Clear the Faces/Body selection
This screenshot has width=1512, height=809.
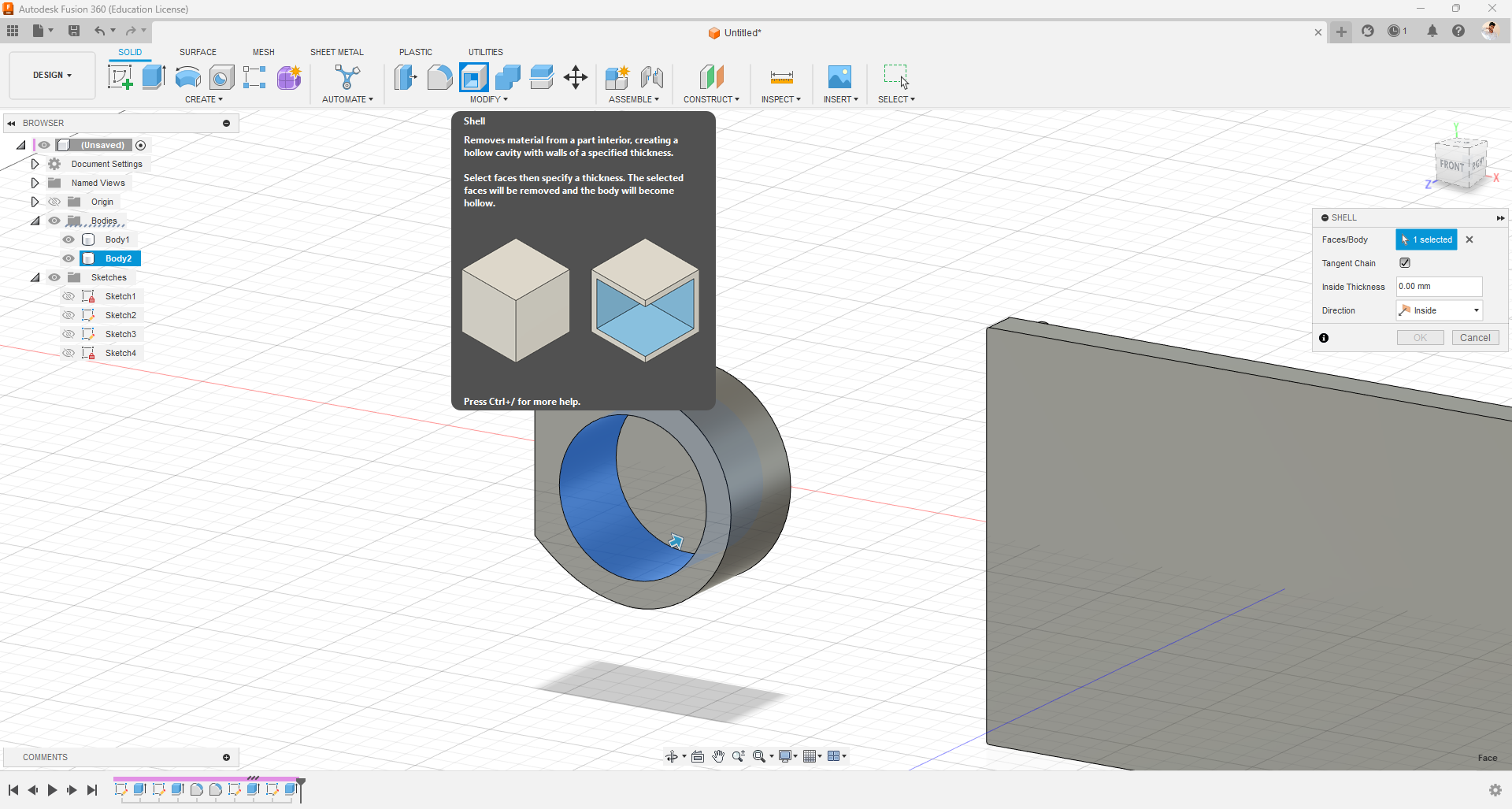[x=1469, y=239]
